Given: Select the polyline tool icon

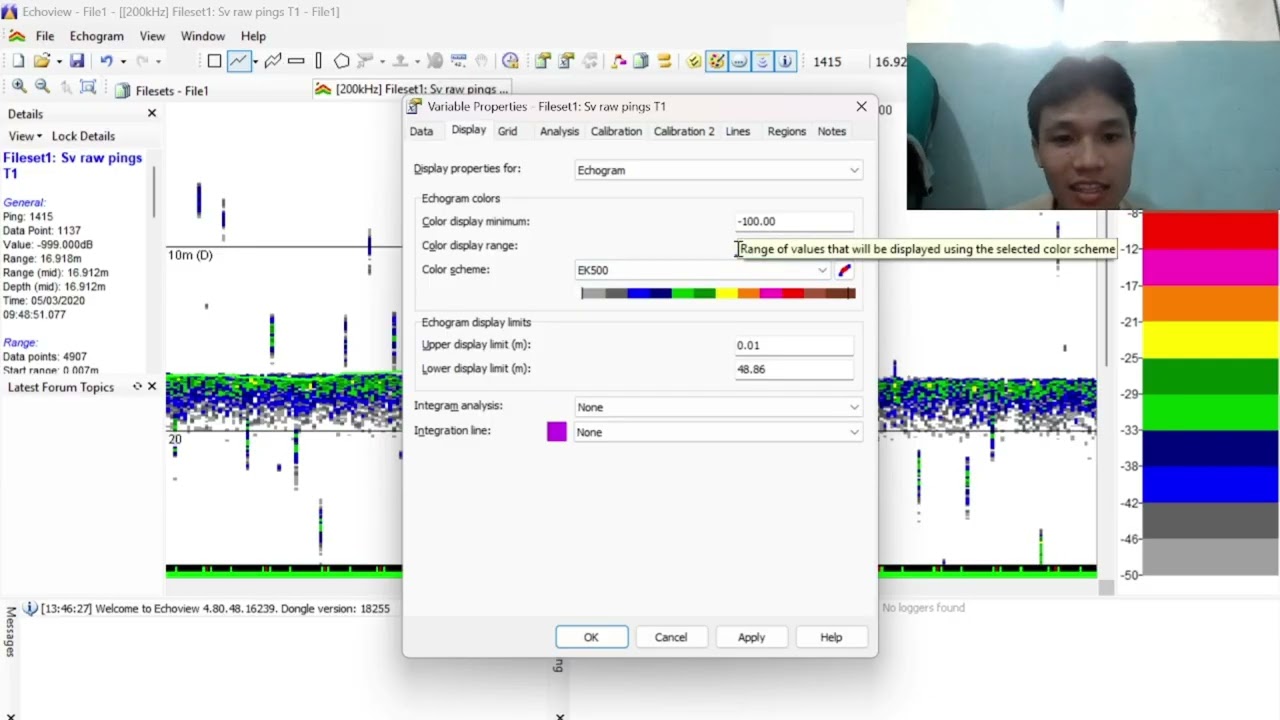Looking at the screenshot, I should (x=273, y=61).
